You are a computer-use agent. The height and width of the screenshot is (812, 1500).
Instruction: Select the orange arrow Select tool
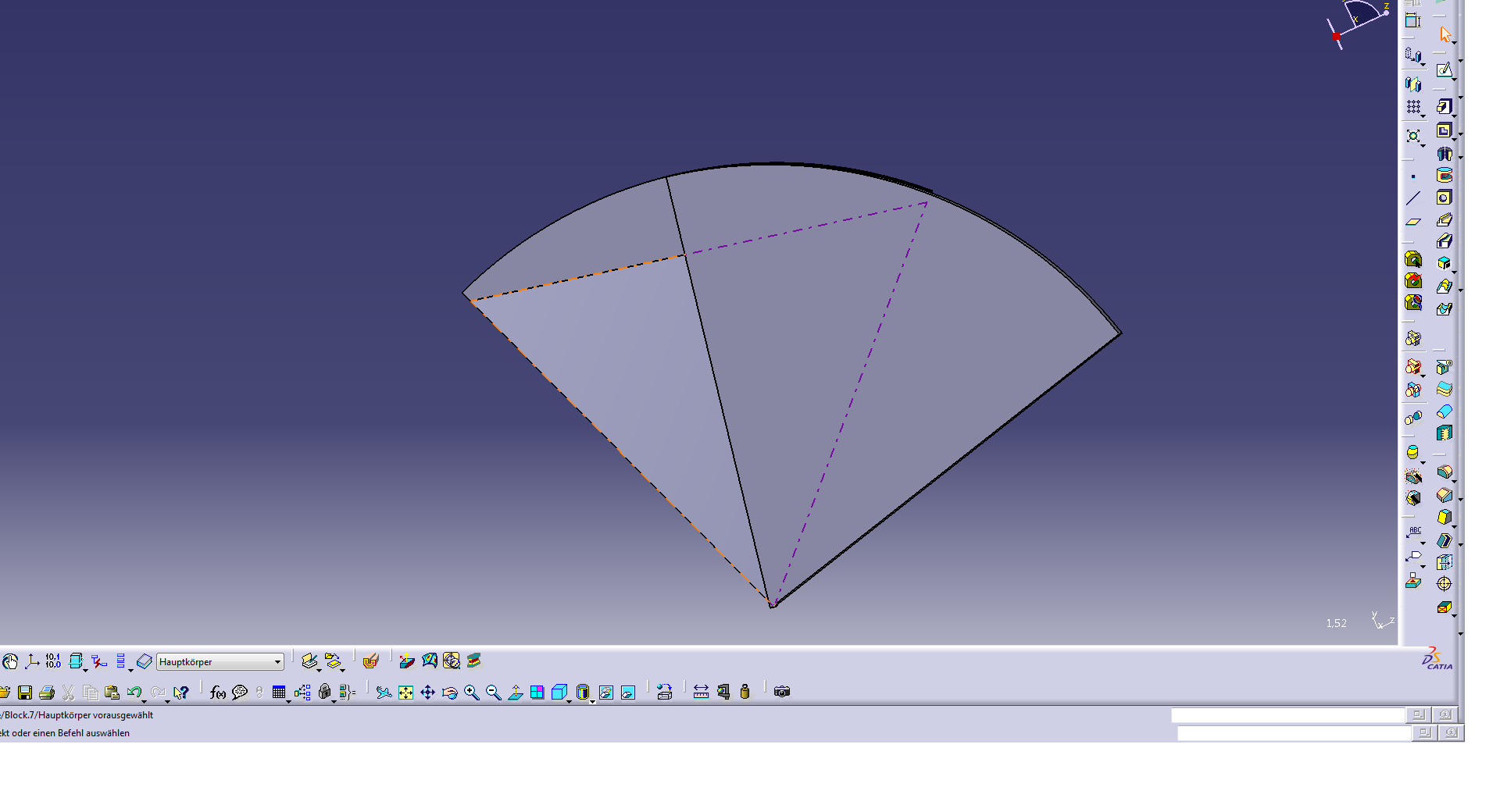1445,34
